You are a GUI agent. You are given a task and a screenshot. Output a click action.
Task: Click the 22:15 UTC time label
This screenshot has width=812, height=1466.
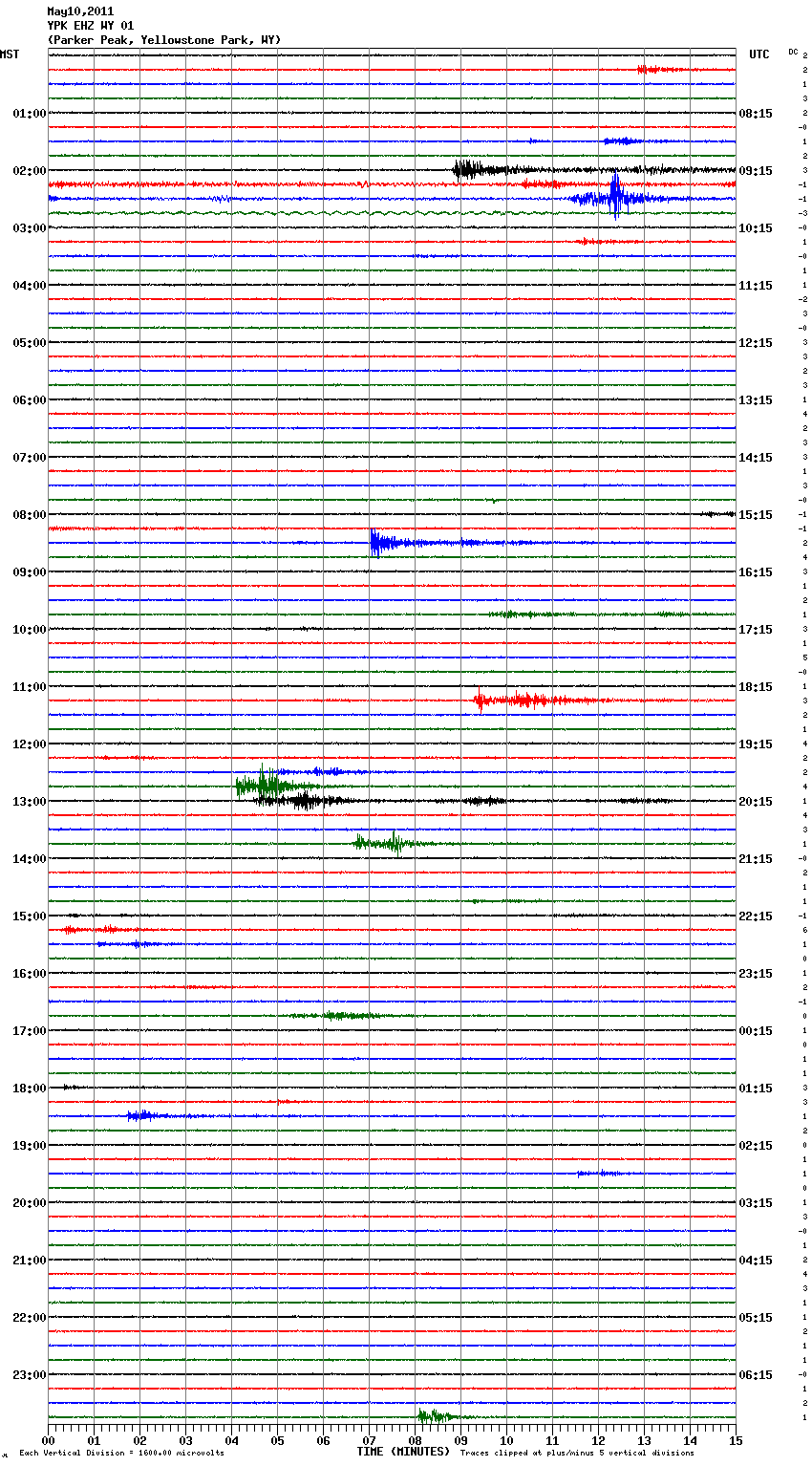[x=756, y=916]
